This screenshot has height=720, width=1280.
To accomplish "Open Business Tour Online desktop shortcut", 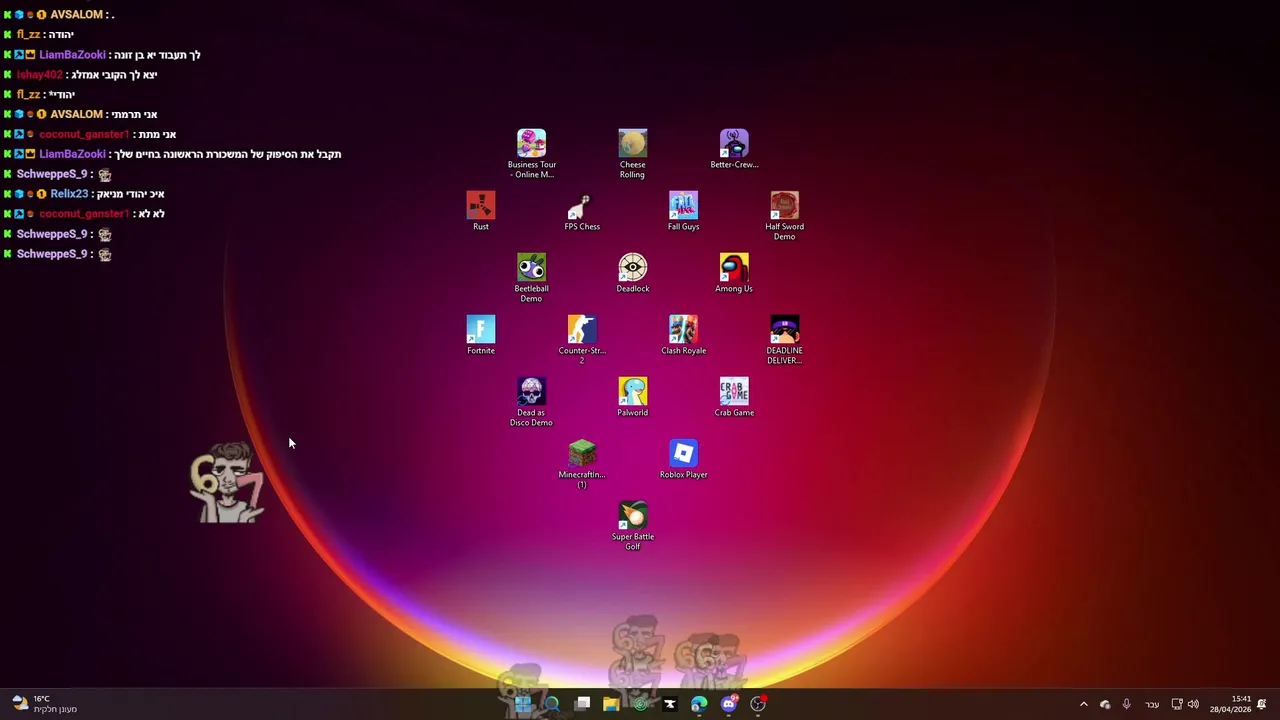I will click(x=531, y=154).
